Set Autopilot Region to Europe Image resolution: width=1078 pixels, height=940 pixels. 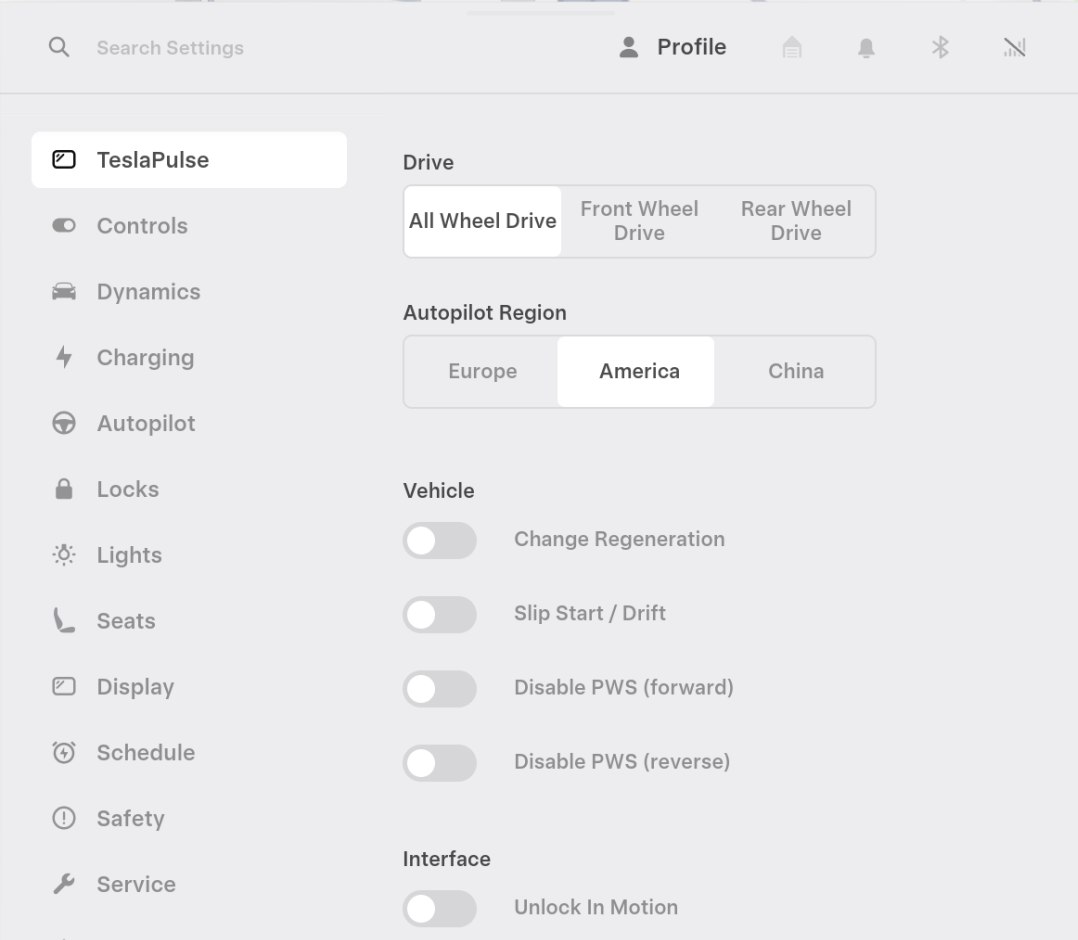point(483,371)
